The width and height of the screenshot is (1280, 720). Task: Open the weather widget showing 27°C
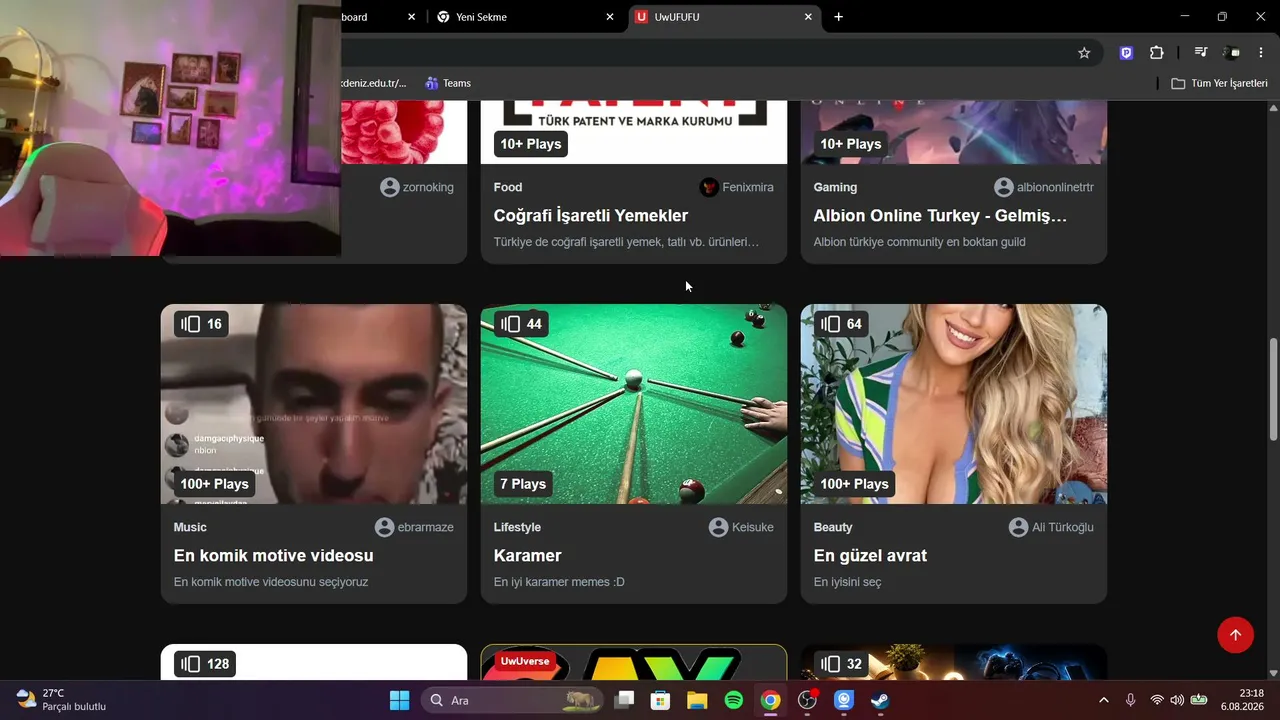(x=61, y=700)
